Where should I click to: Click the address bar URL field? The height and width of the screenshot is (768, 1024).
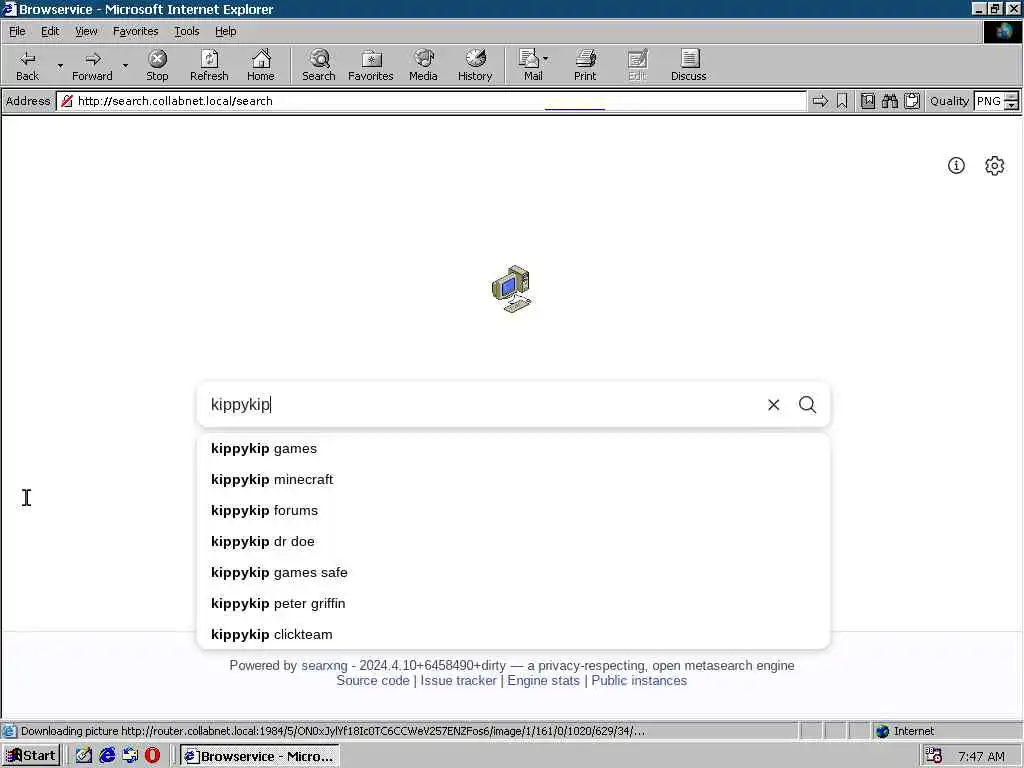pos(431,101)
